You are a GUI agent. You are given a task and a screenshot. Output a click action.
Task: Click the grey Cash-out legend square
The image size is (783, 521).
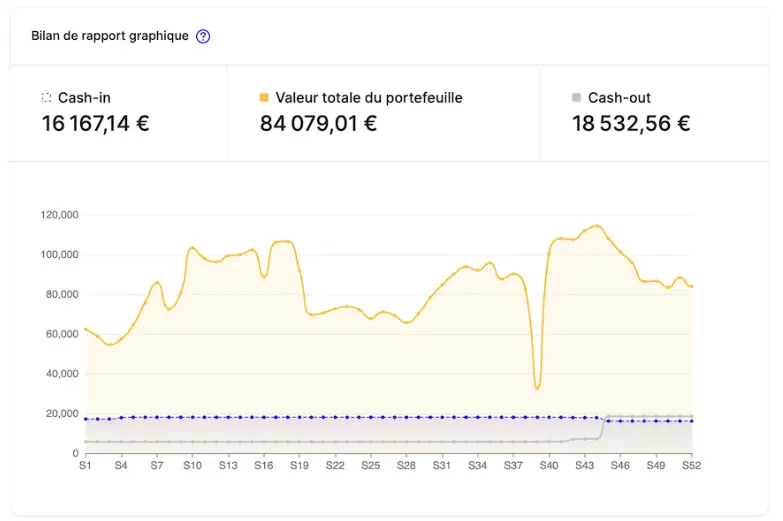point(576,98)
